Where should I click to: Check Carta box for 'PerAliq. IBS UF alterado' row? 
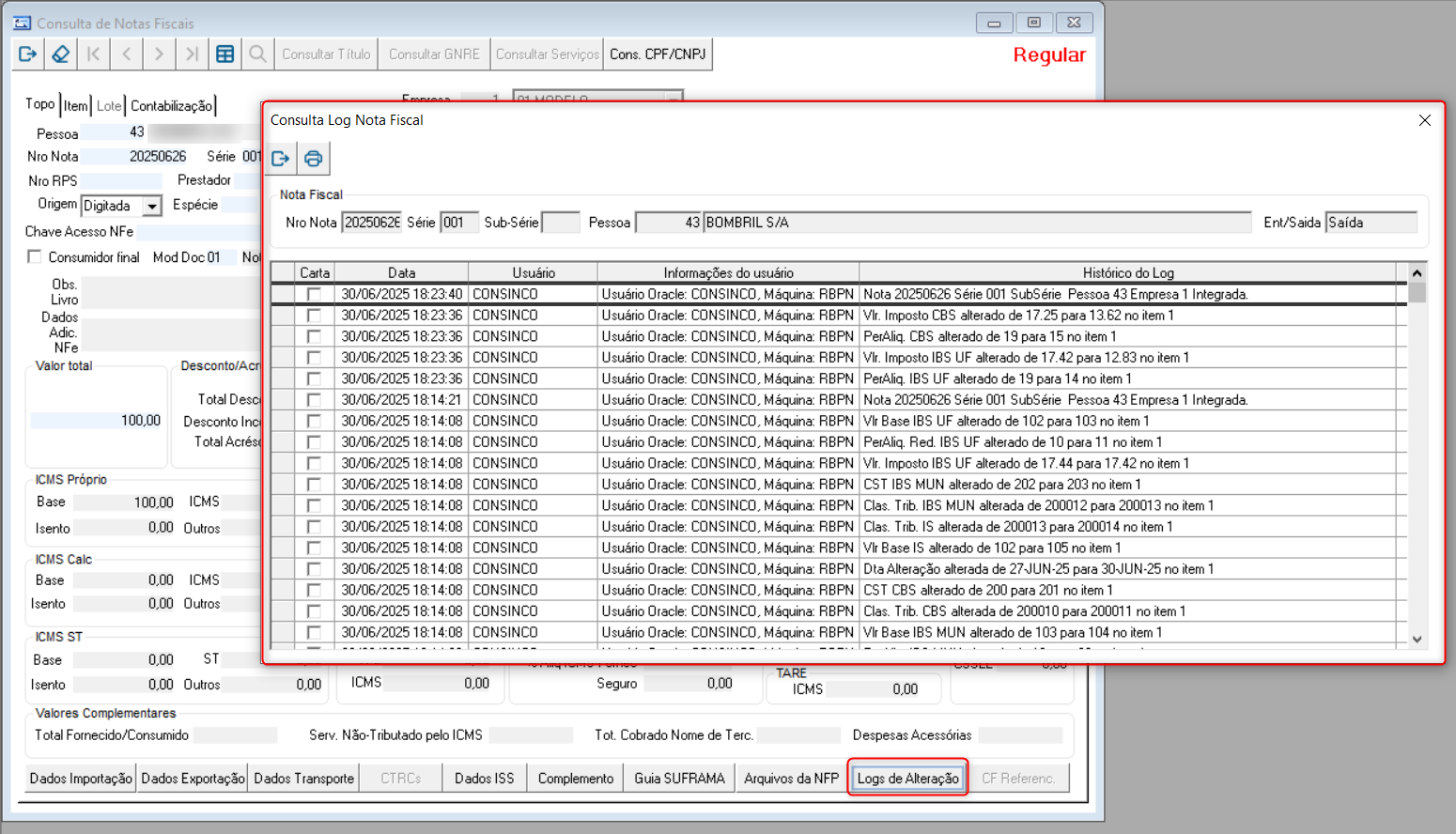[x=314, y=378]
